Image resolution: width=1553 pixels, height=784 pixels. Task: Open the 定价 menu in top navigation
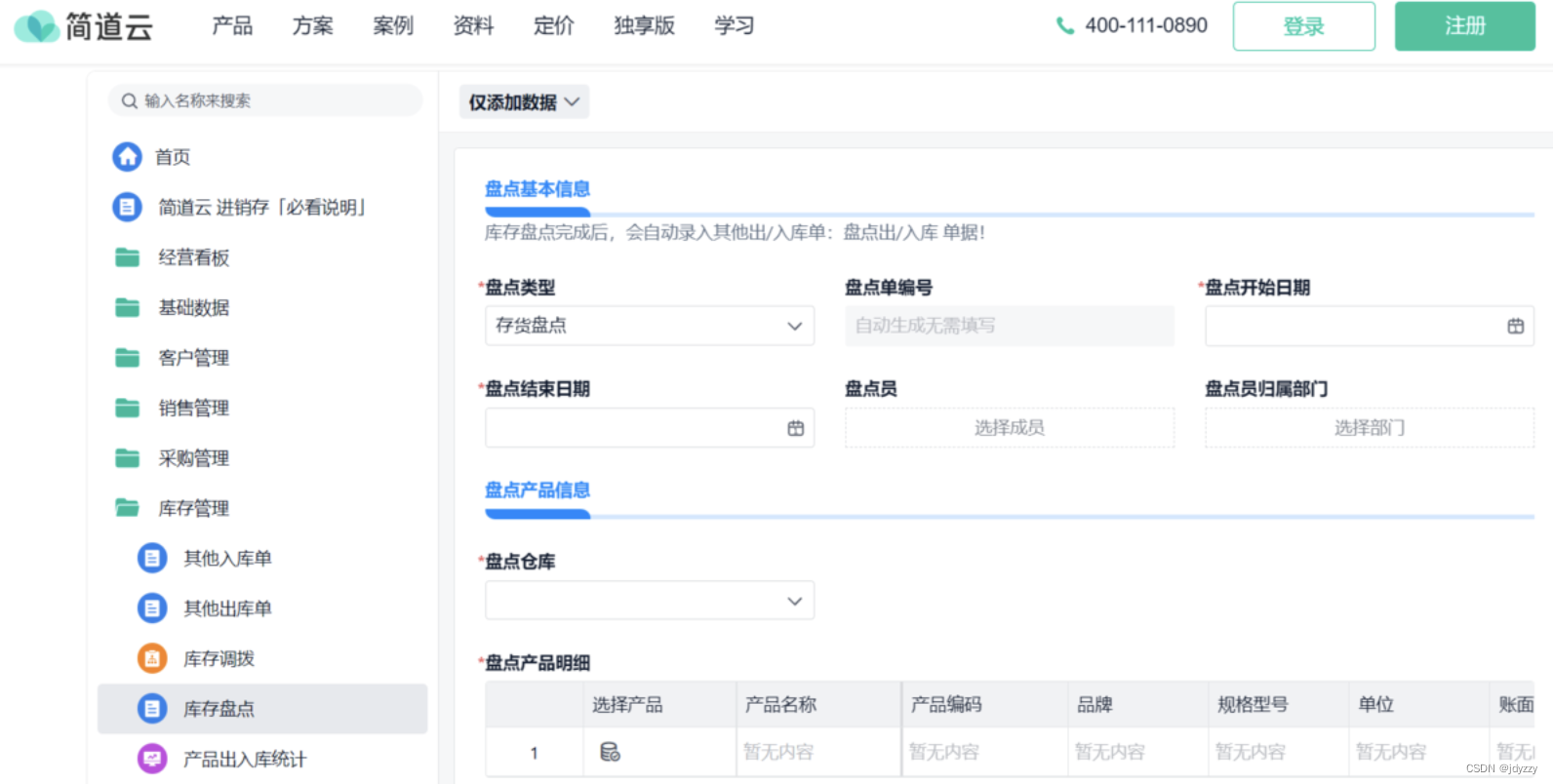[553, 26]
